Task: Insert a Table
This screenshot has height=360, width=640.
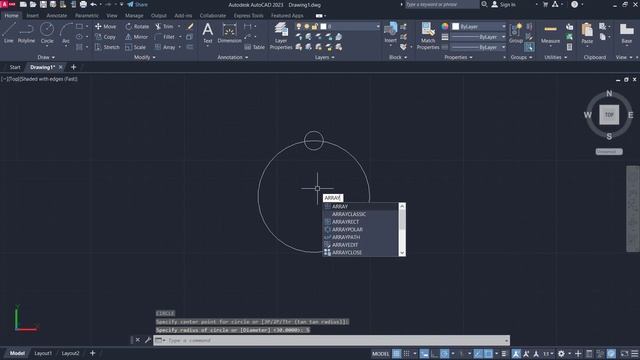Action: [255, 47]
